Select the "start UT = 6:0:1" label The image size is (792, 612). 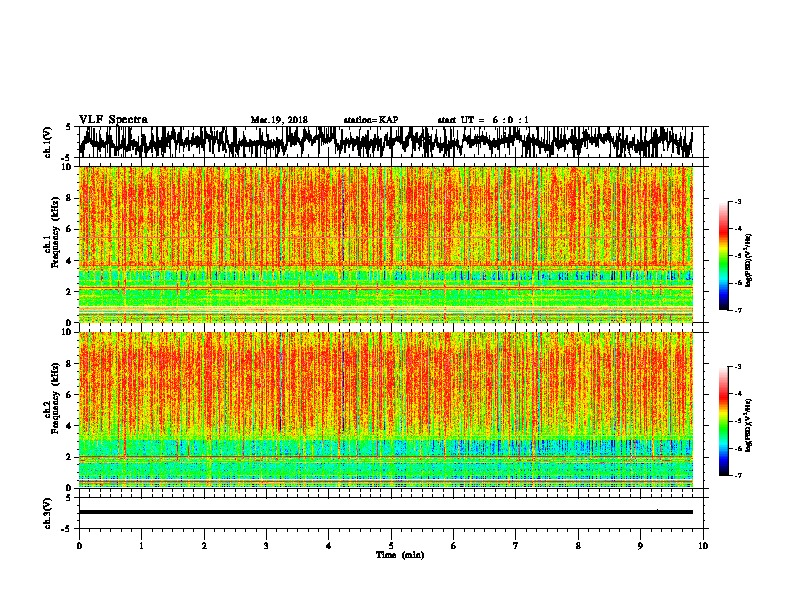pos(483,120)
